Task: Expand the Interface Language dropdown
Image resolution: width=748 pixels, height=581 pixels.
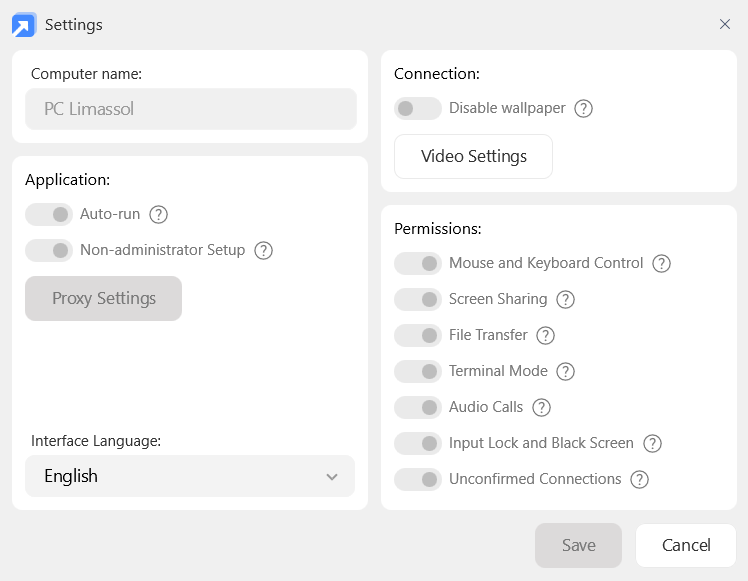Action: click(190, 476)
